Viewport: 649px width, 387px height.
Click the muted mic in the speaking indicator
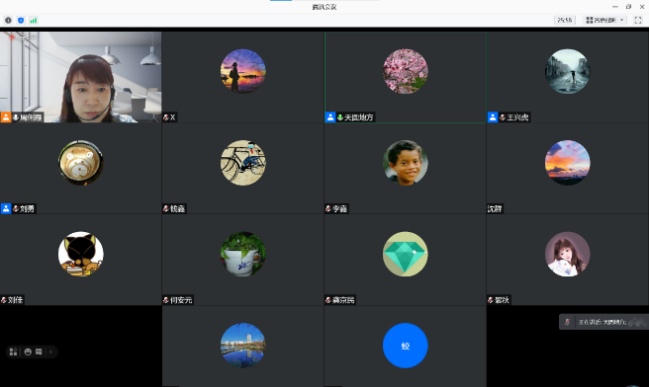567,322
